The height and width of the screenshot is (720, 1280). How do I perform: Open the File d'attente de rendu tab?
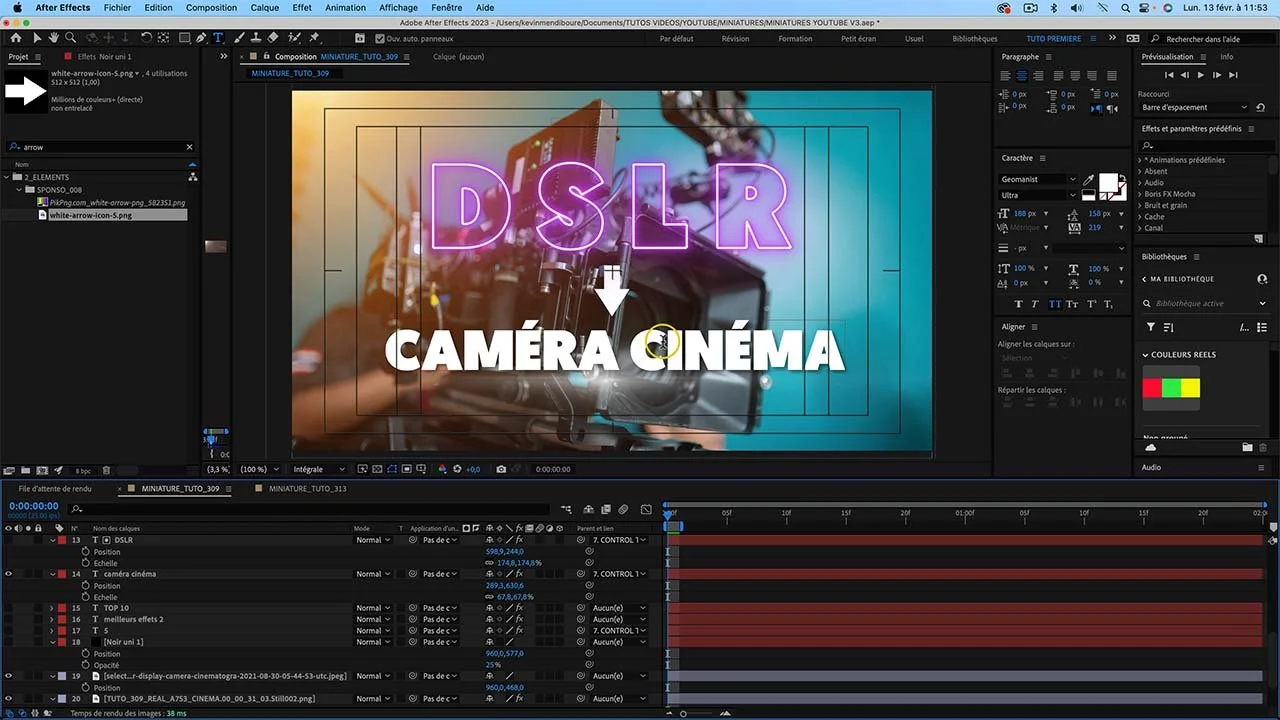(55, 489)
